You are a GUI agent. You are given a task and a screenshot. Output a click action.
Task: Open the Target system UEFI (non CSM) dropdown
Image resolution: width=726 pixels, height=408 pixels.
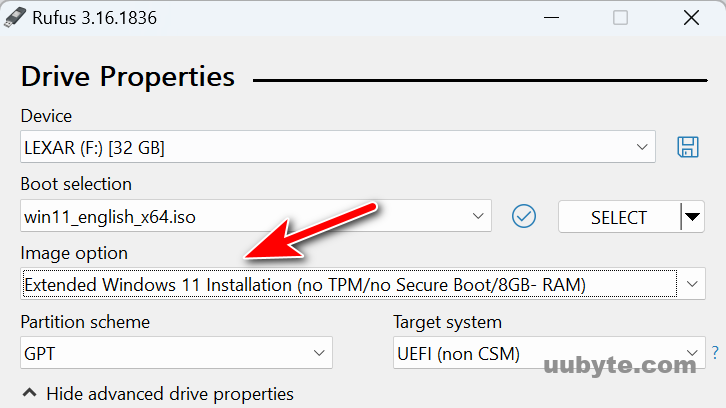click(549, 353)
